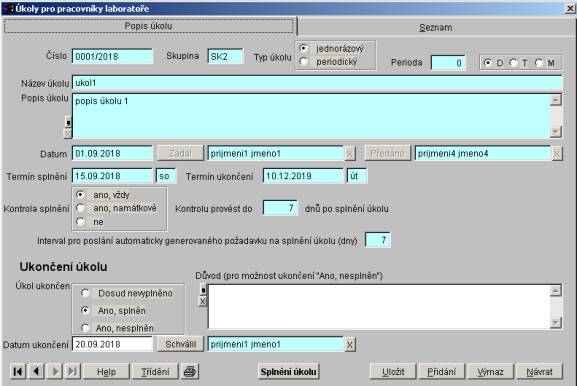Go to next record arrow
577x386 pixels.
coord(55,372)
